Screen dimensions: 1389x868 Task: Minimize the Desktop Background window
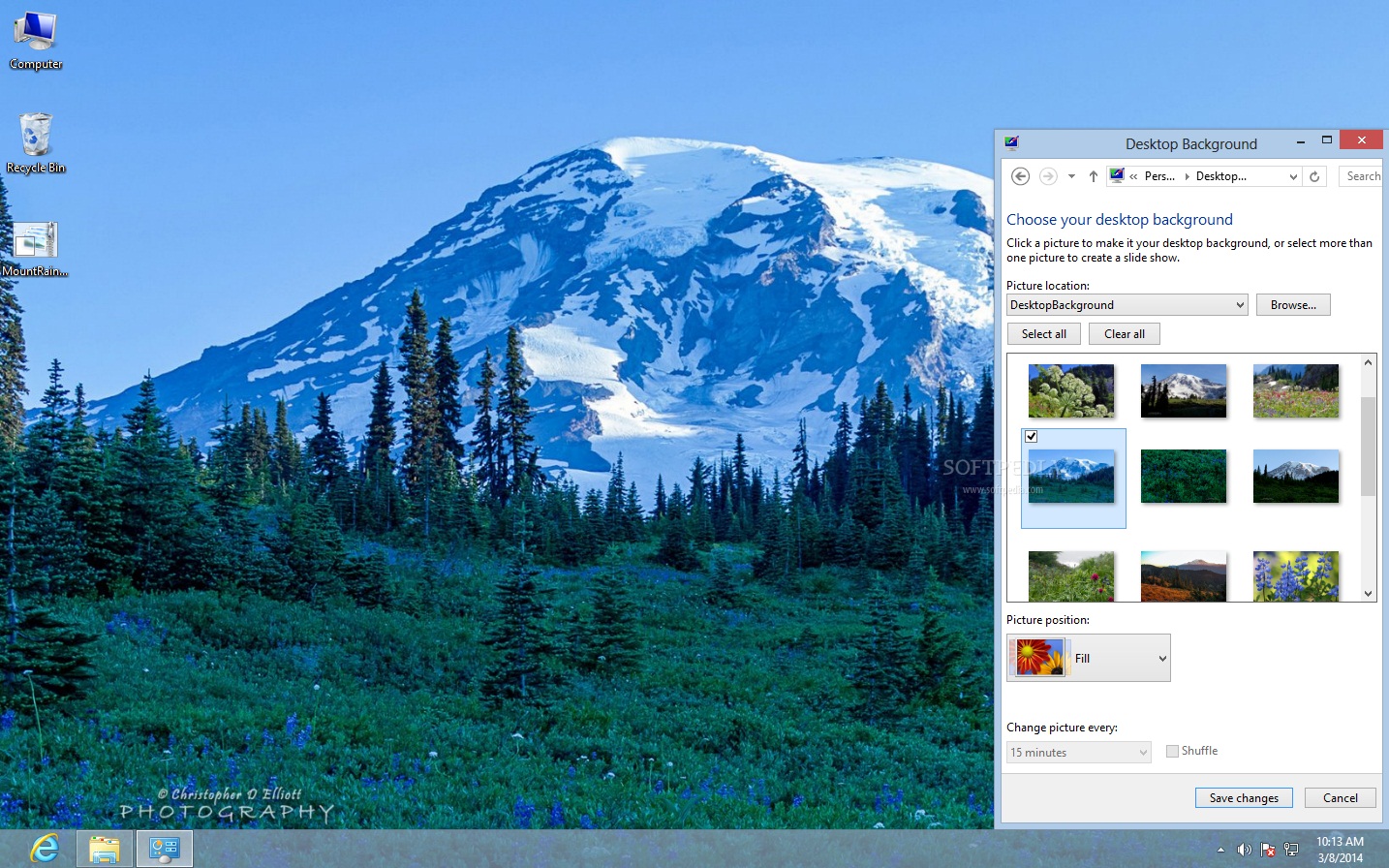click(x=1301, y=141)
